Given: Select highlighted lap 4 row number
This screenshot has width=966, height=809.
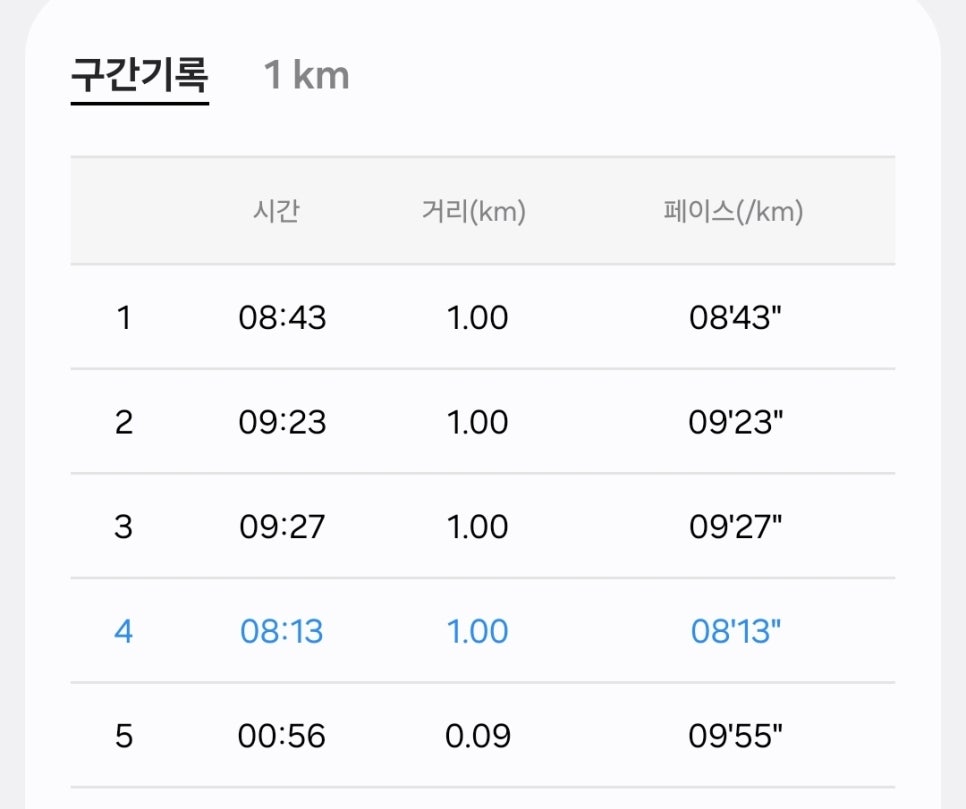Looking at the screenshot, I should click(124, 632).
